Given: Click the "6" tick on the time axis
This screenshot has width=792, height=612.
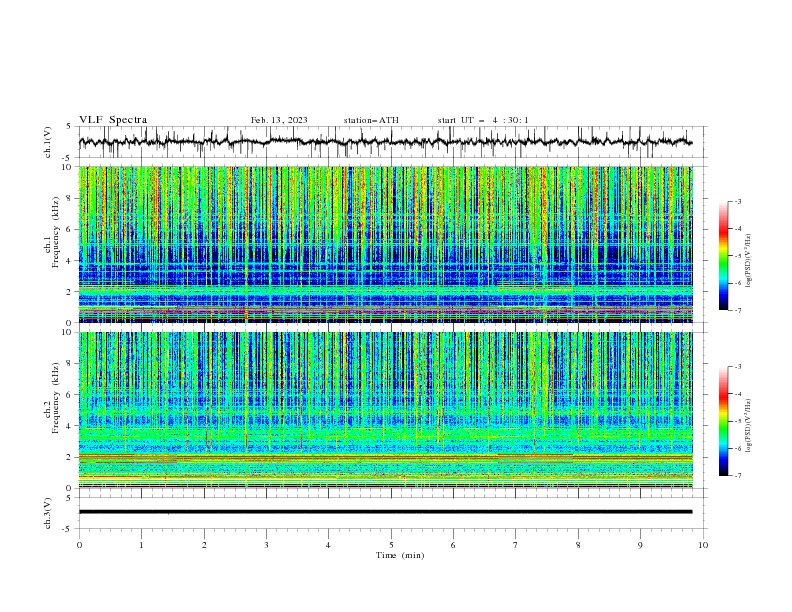Looking at the screenshot, I should (x=453, y=545).
